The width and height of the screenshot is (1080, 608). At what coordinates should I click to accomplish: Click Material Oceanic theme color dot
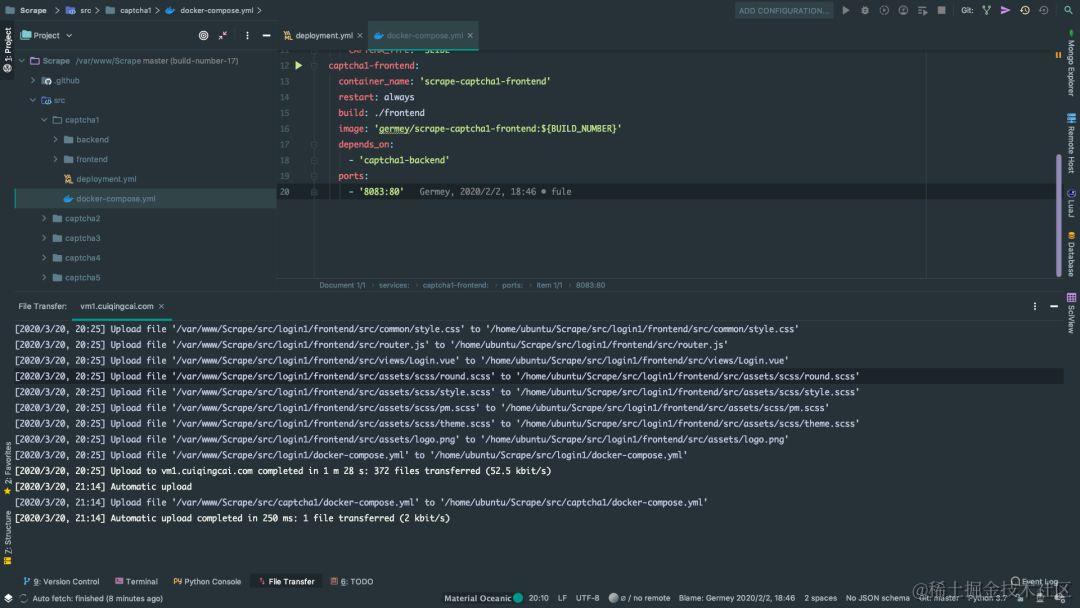click(x=518, y=598)
